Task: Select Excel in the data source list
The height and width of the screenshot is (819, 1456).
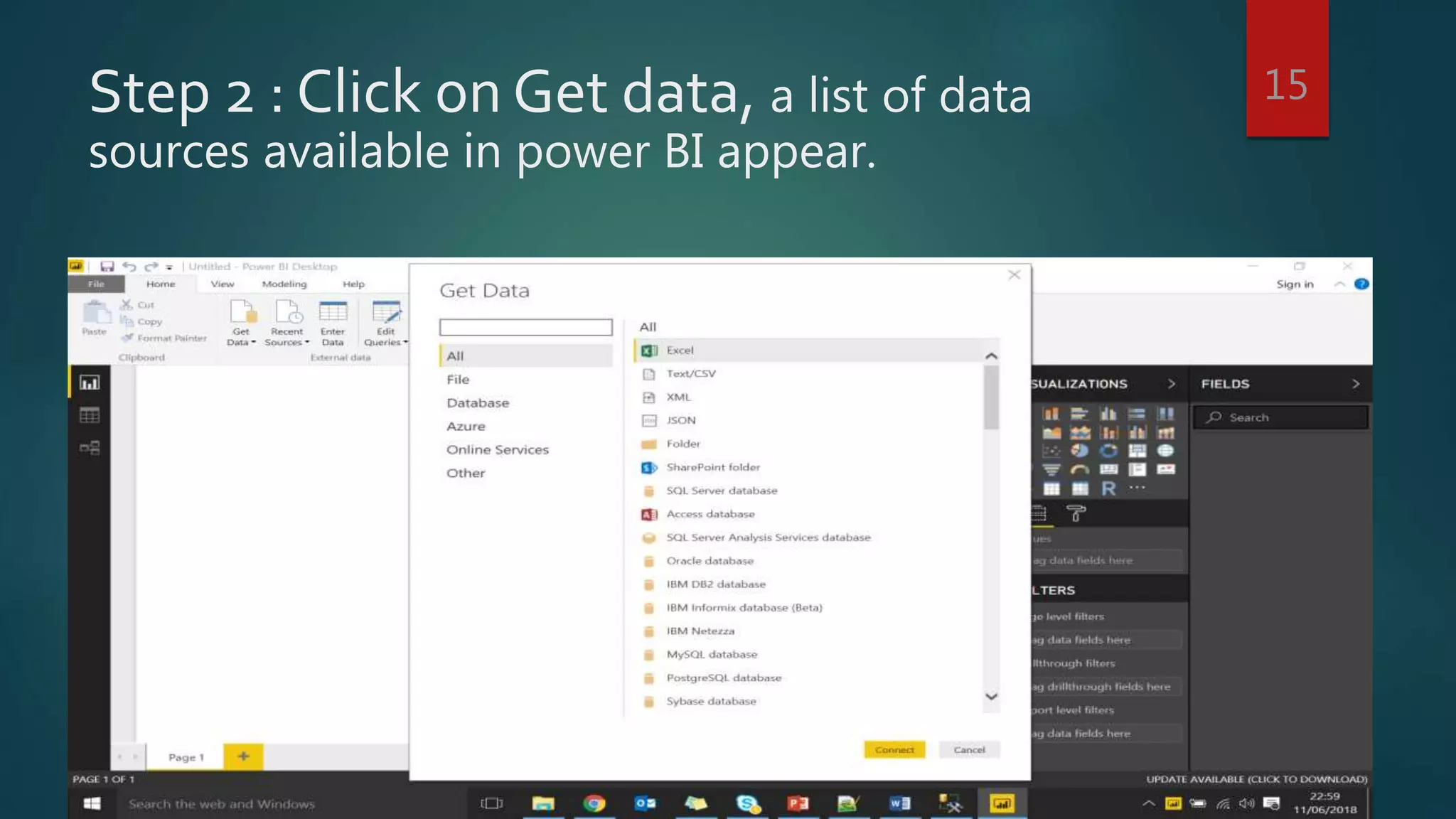Action: pos(808,350)
